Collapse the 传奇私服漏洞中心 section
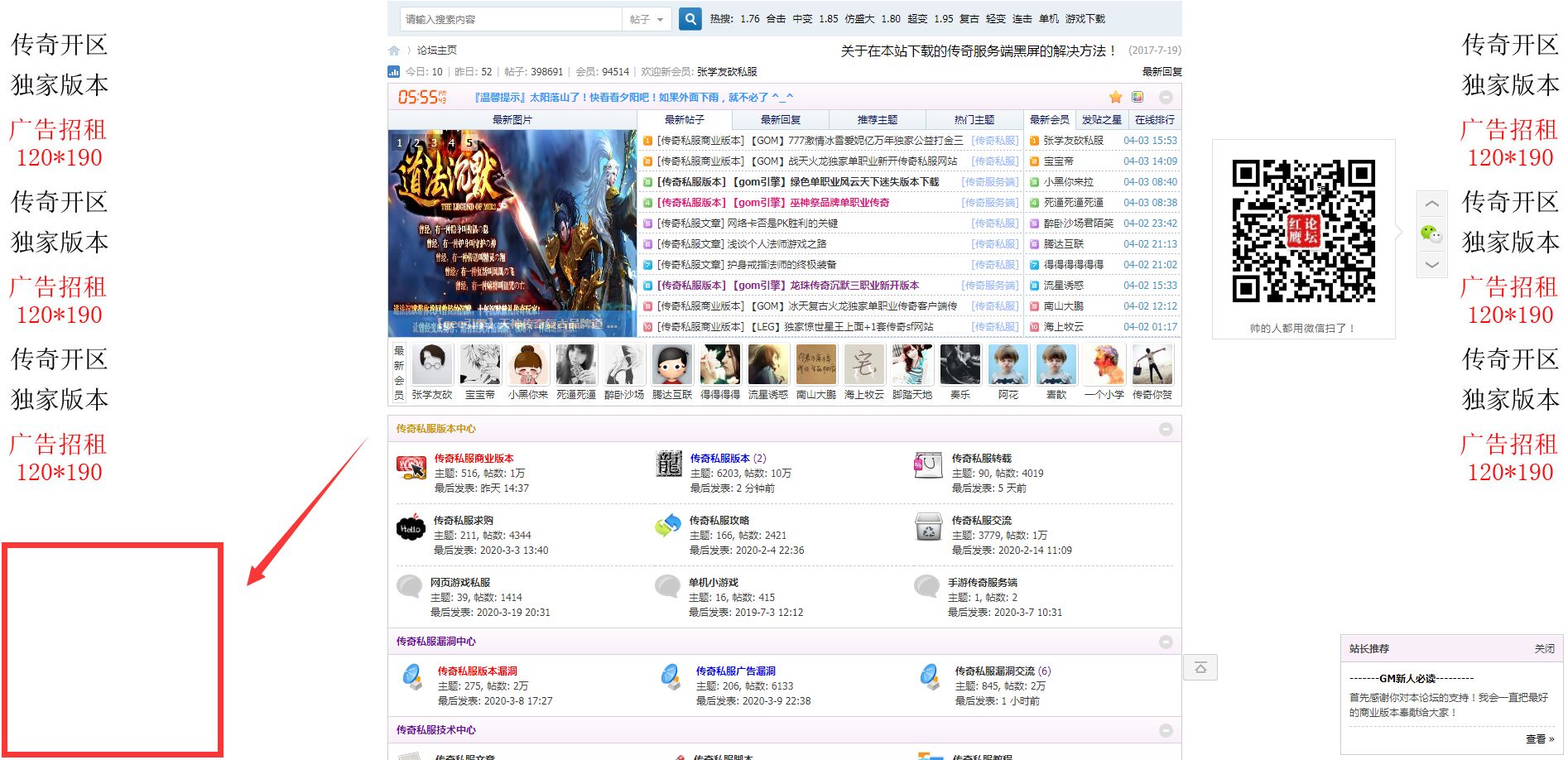Image resolution: width=1568 pixels, height=760 pixels. click(x=1166, y=642)
